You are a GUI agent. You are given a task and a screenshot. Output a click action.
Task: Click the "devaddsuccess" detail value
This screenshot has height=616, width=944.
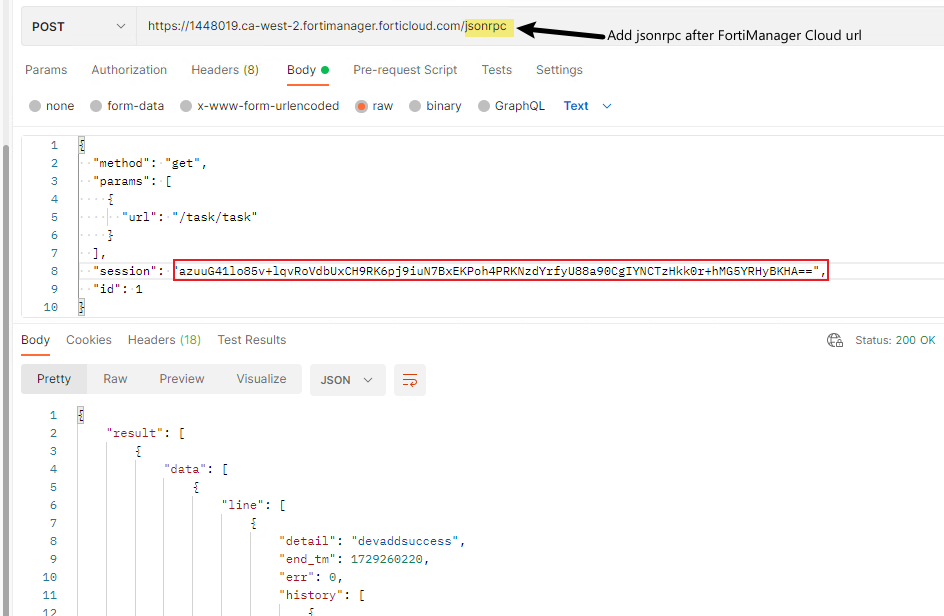405,541
